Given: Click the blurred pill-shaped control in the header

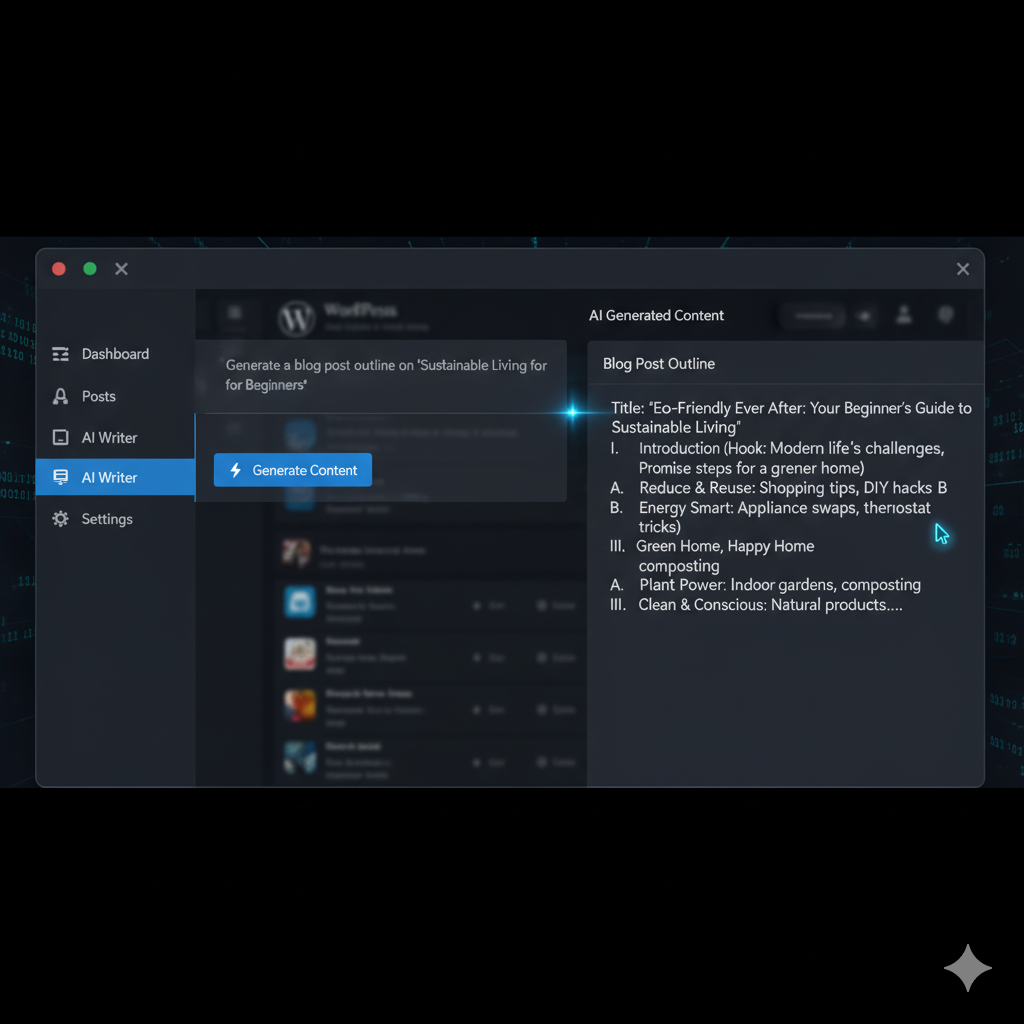Looking at the screenshot, I should [812, 316].
